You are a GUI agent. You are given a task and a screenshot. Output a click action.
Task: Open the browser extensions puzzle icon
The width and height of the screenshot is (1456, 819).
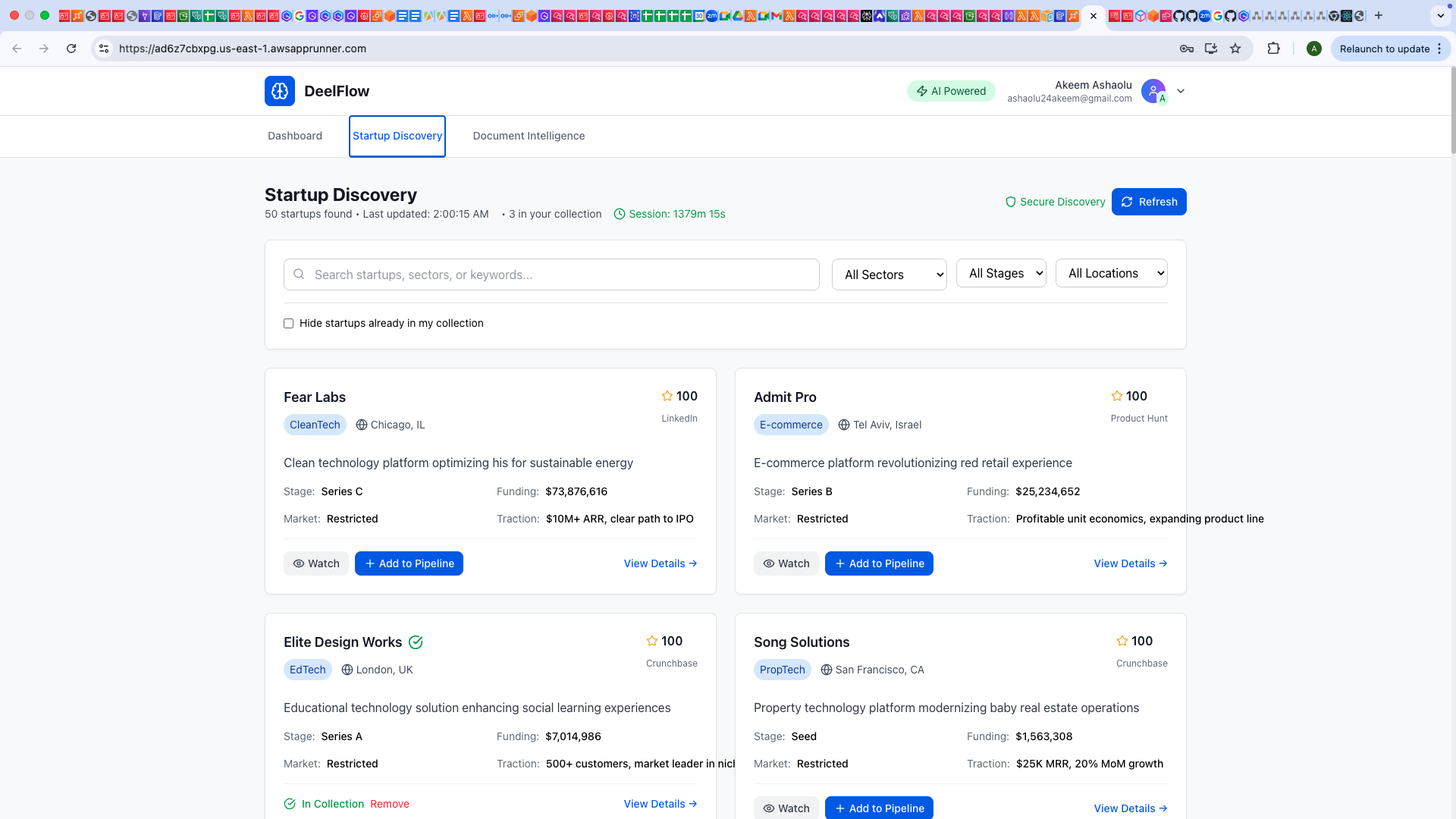[1273, 49]
